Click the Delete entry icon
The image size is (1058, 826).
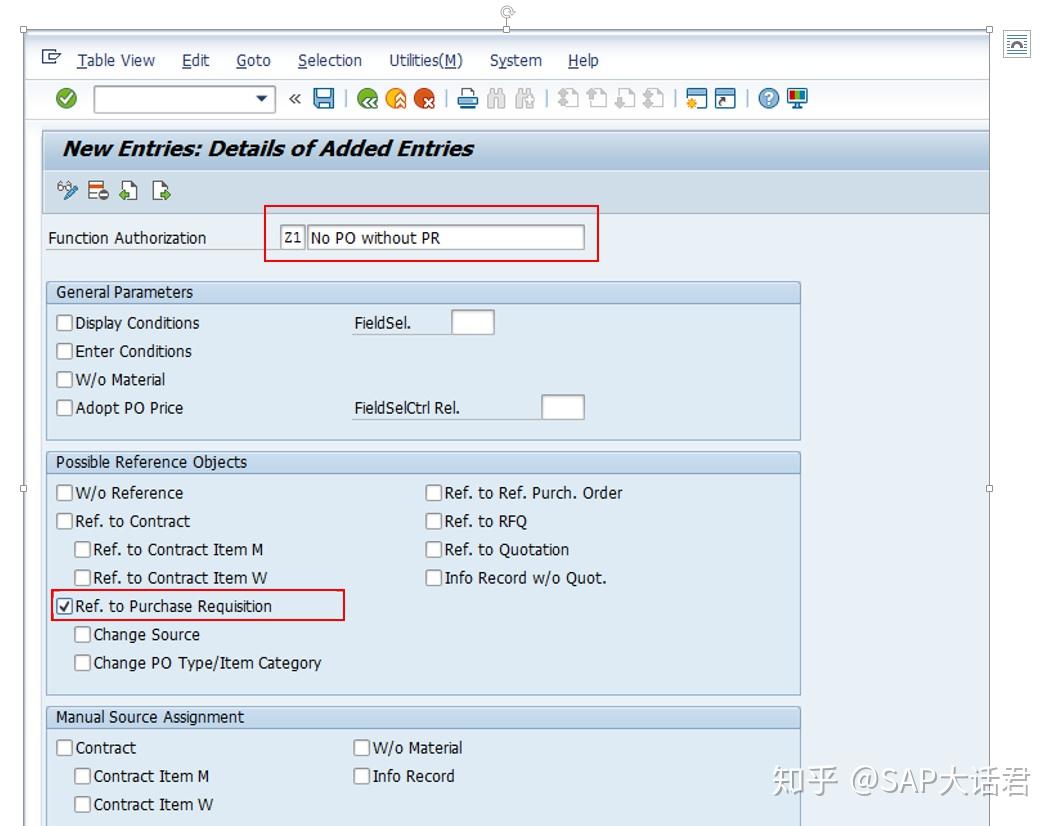(x=98, y=191)
